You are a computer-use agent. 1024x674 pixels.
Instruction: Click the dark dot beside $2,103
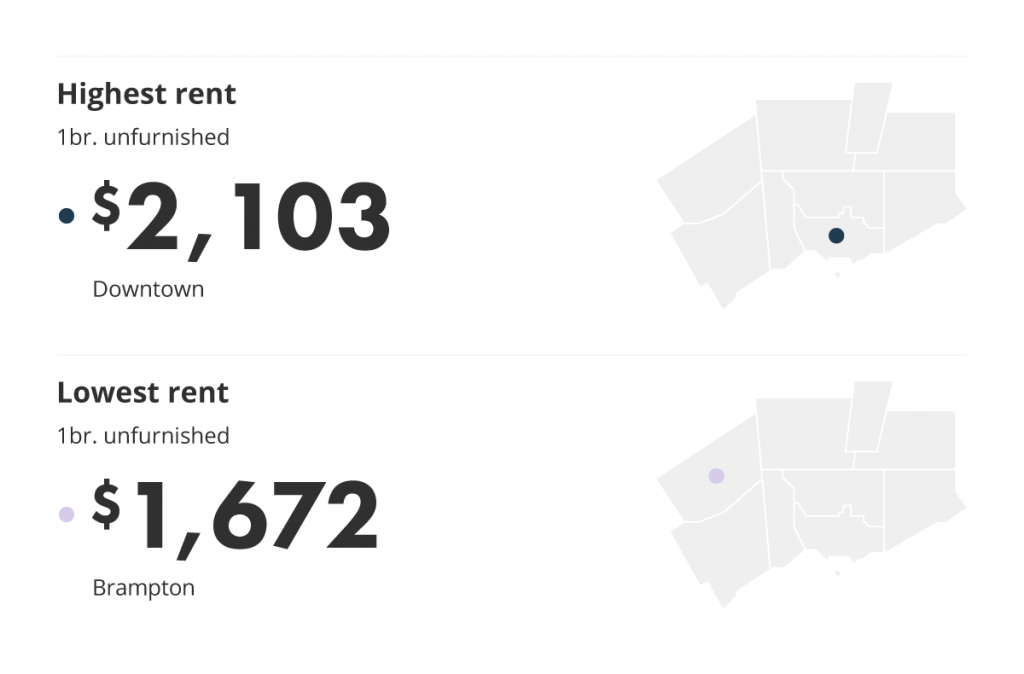pos(67,216)
